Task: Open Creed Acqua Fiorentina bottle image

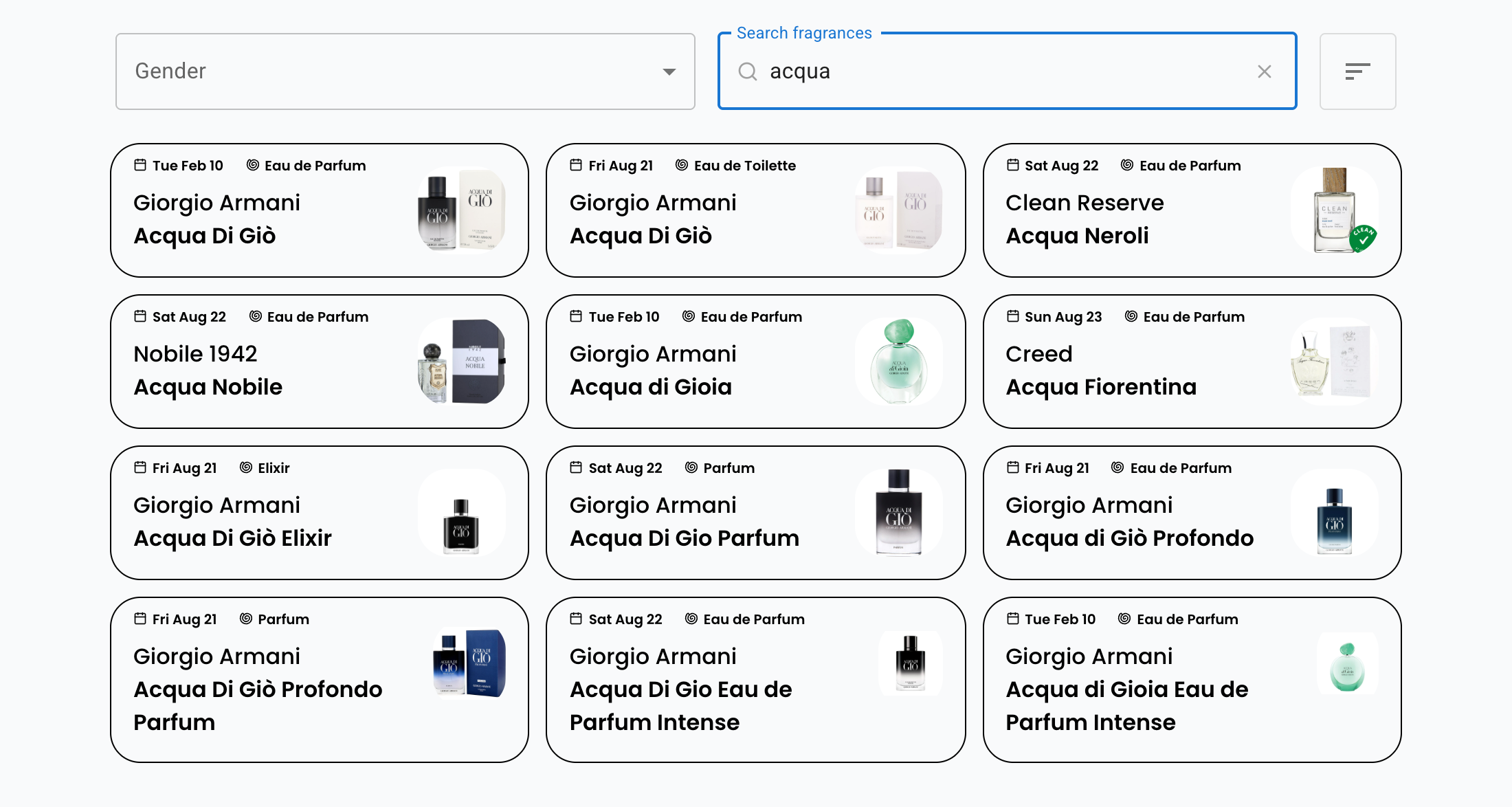Action: 1335,362
